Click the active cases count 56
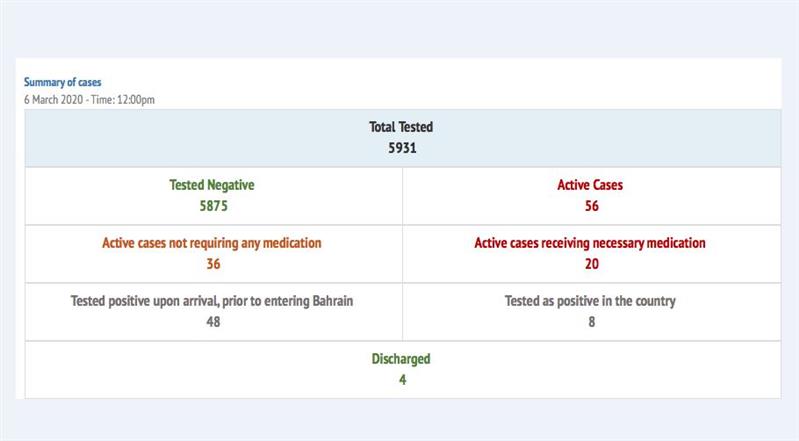The width and height of the screenshot is (799, 441). click(592, 206)
